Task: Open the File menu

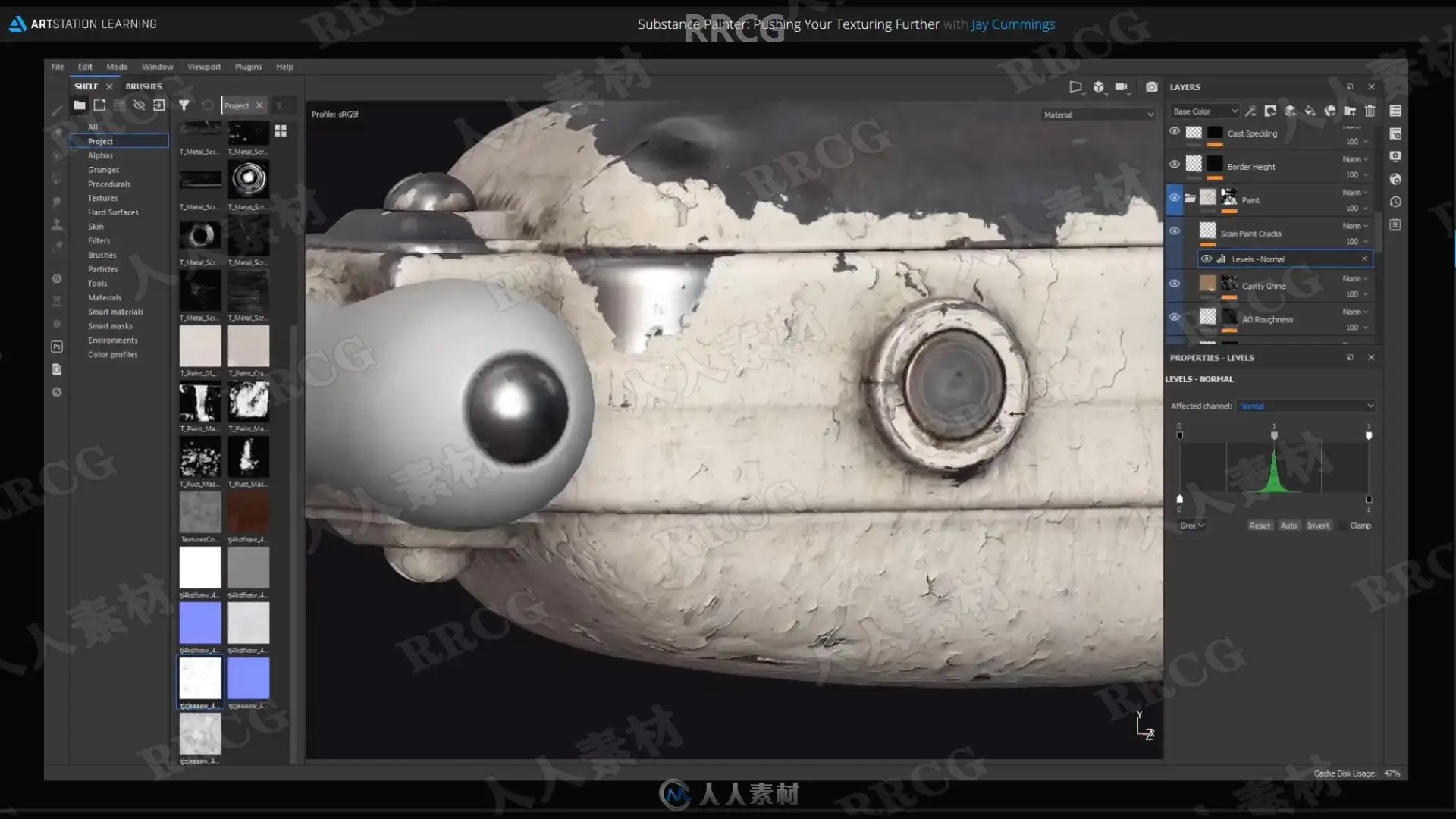Action: [58, 67]
